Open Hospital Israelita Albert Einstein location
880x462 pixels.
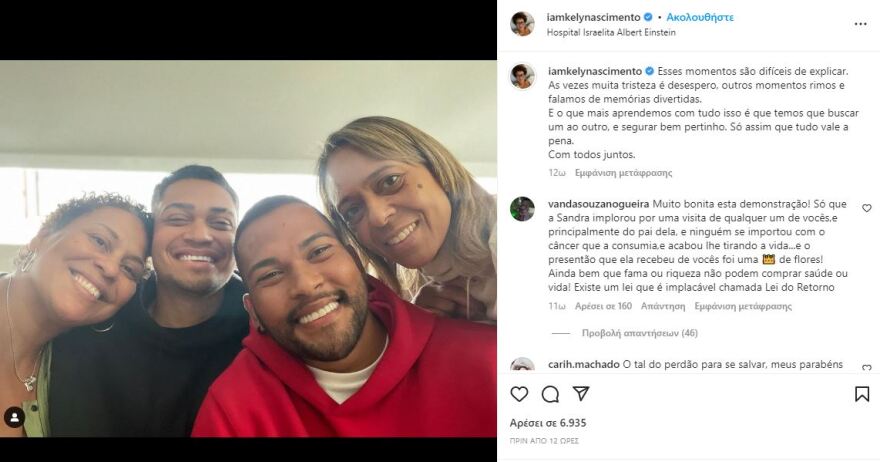click(611, 33)
